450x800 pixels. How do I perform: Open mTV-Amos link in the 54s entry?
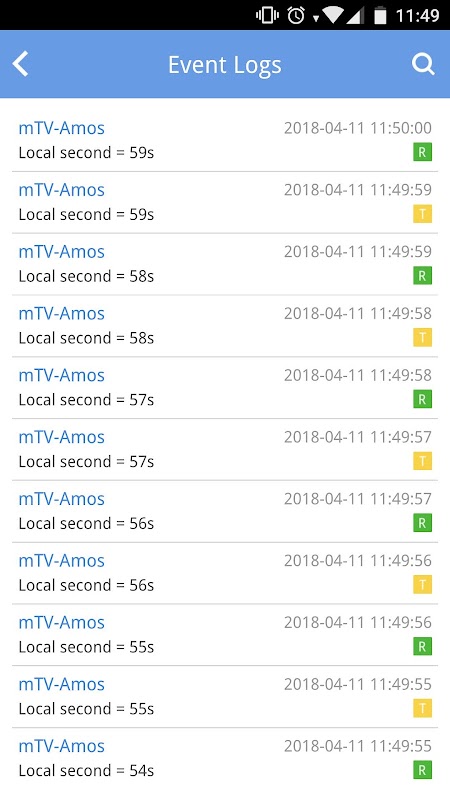click(x=61, y=746)
